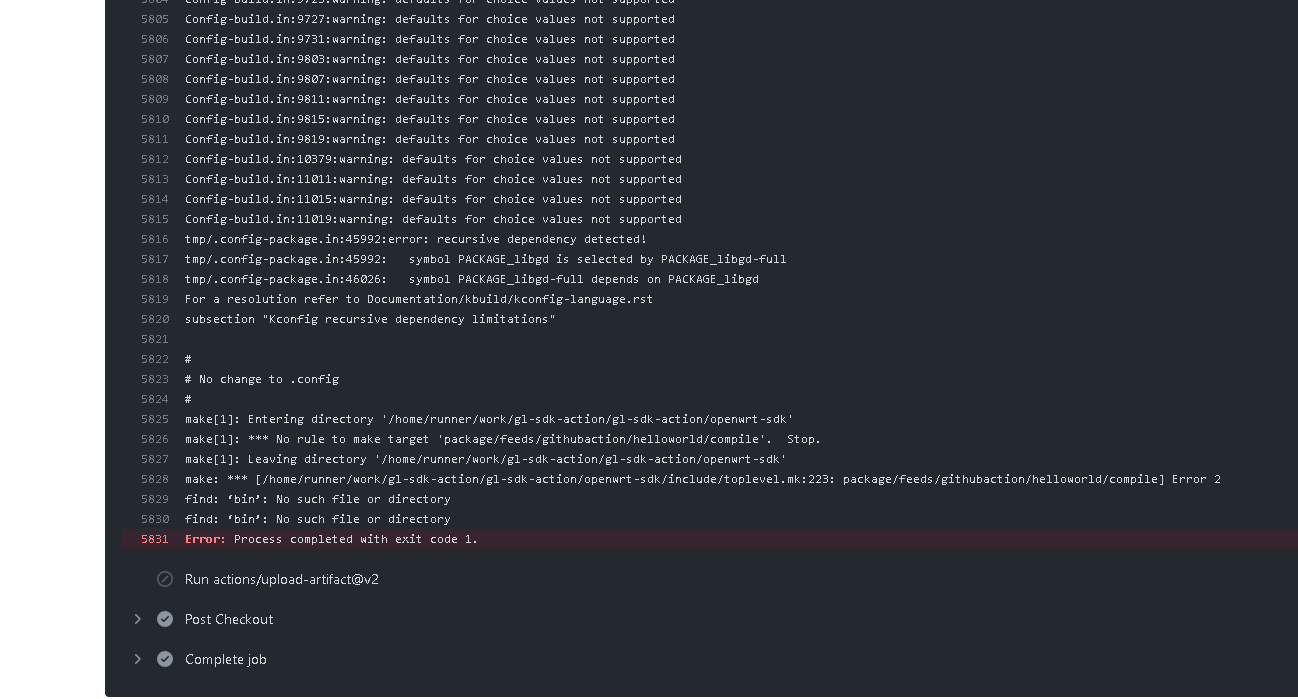The image size is (1298, 699).
Task: Expand the Complete job step chevron
Action: [138, 659]
